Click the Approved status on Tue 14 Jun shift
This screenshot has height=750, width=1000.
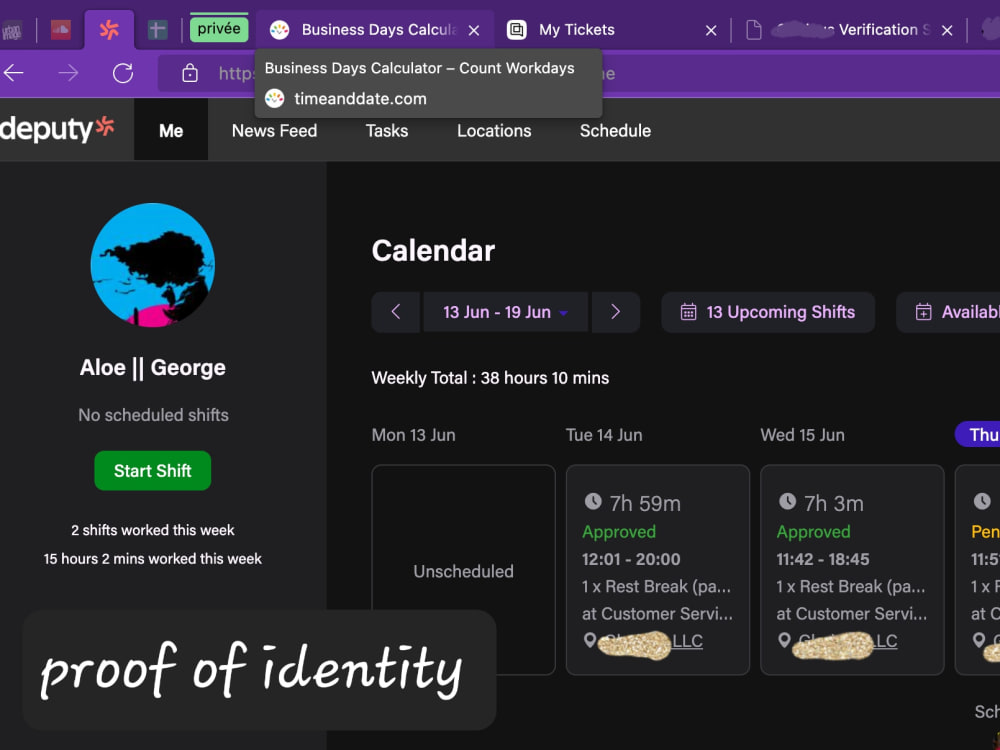coord(619,532)
